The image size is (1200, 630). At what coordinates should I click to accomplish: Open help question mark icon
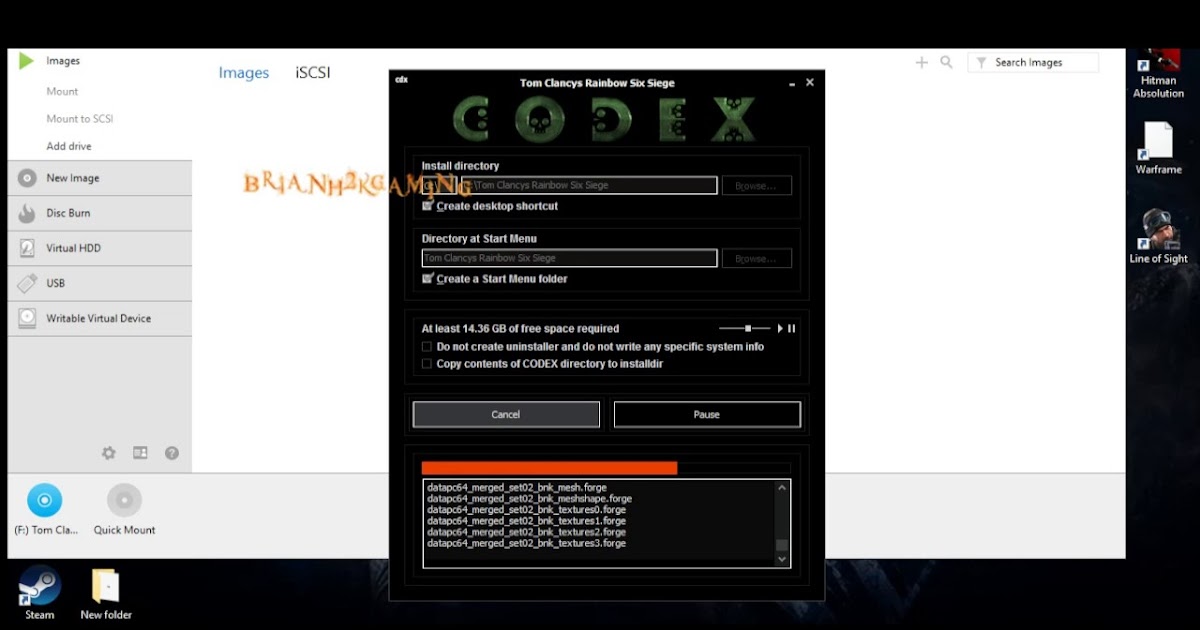click(x=172, y=453)
